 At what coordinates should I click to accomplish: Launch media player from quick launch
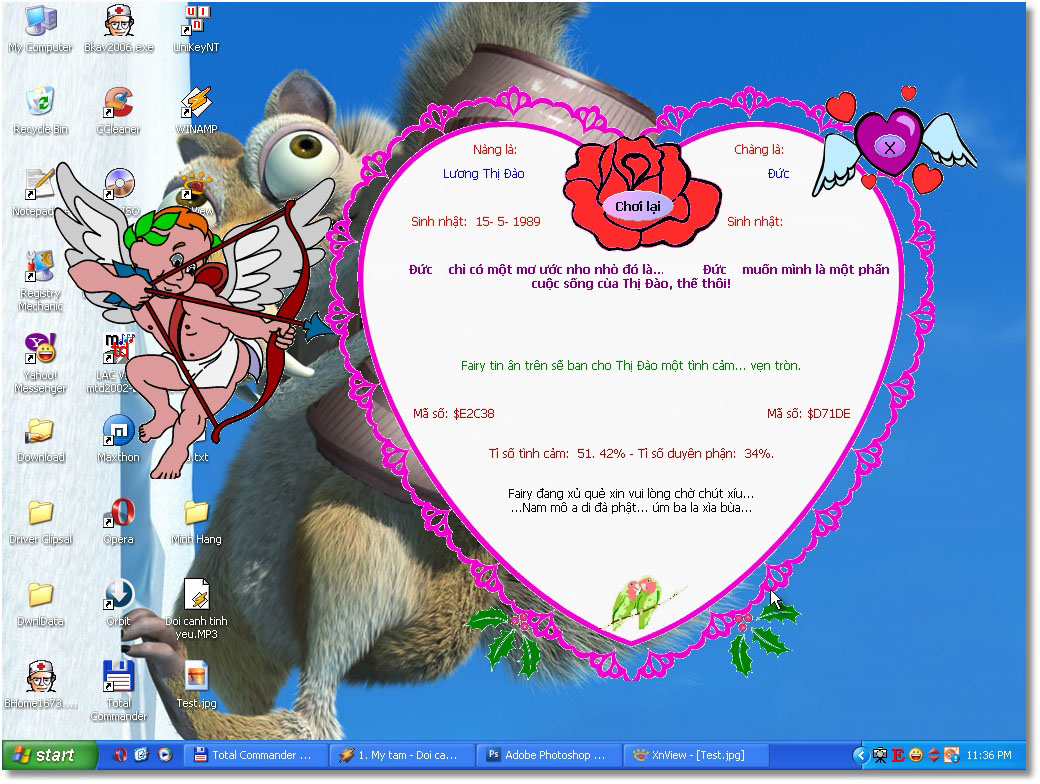(164, 755)
